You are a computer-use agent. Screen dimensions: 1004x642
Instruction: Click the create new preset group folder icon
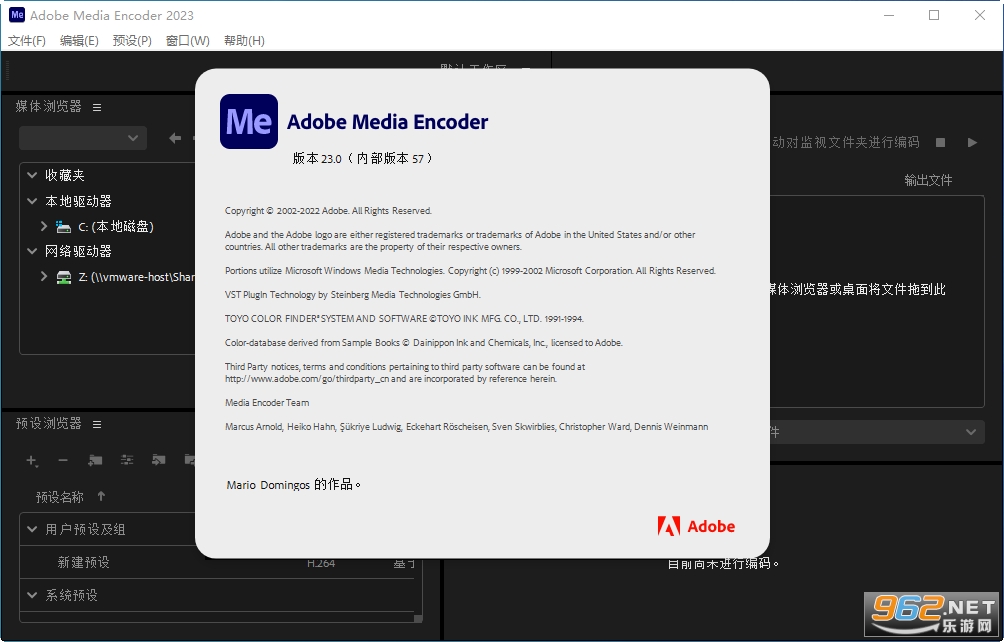(x=95, y=460)
